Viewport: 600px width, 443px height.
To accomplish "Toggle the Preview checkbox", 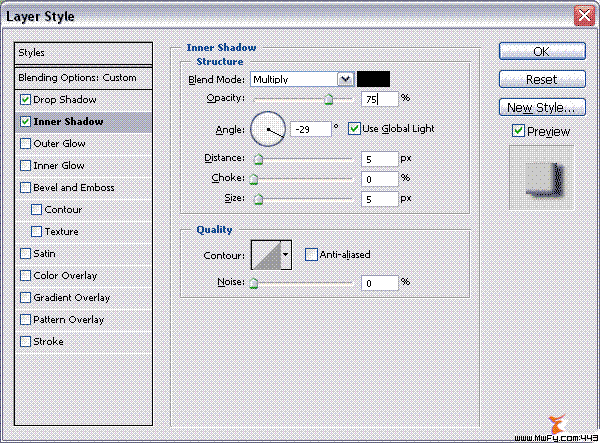I will [x=518, y=131].
